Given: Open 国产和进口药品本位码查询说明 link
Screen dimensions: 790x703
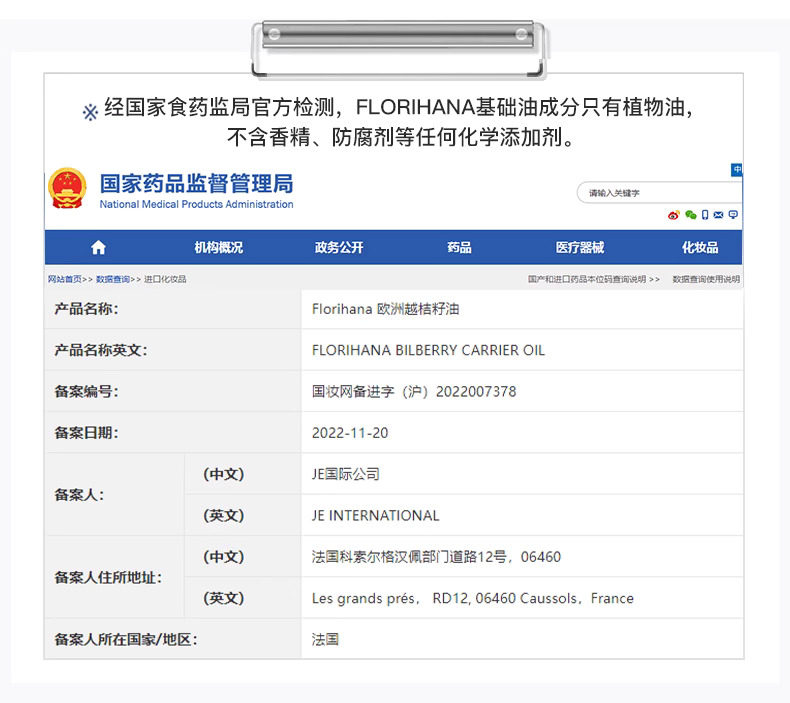Looking at the screenshot, I should click(x=587, y=279).
